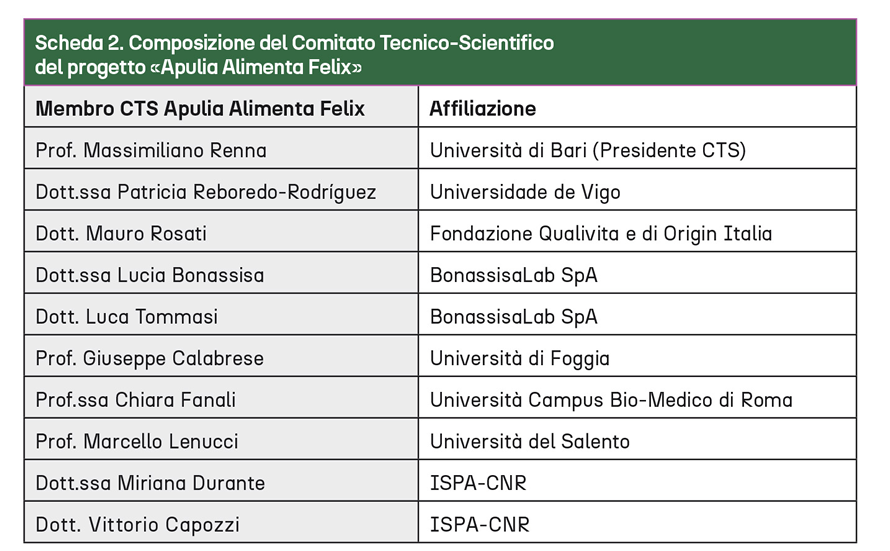This screenshot has height=551, width=890.
Task: Click the table title 'Scheda 2. Composizione del Comitato'
Action: 294,44
